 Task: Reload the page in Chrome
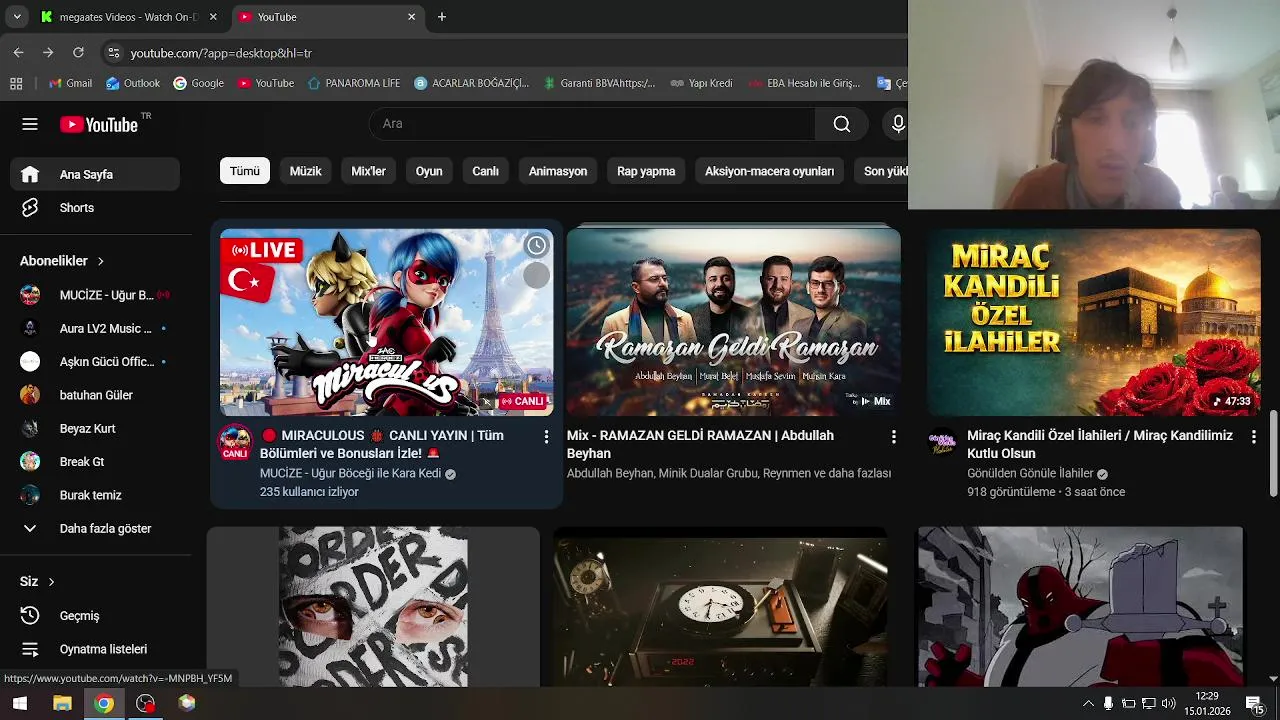tap(78, 53)
